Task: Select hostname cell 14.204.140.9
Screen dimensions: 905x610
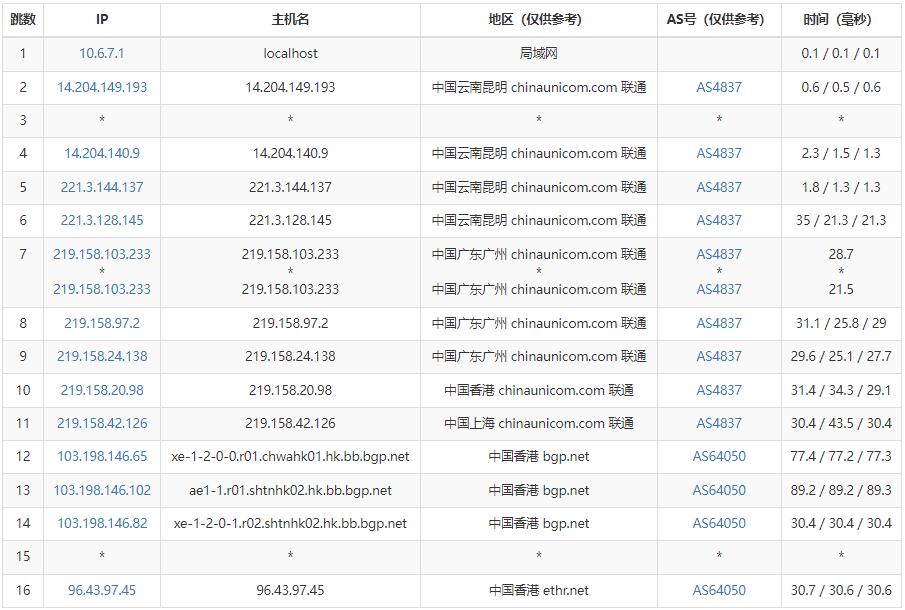Action: (290, 153)
